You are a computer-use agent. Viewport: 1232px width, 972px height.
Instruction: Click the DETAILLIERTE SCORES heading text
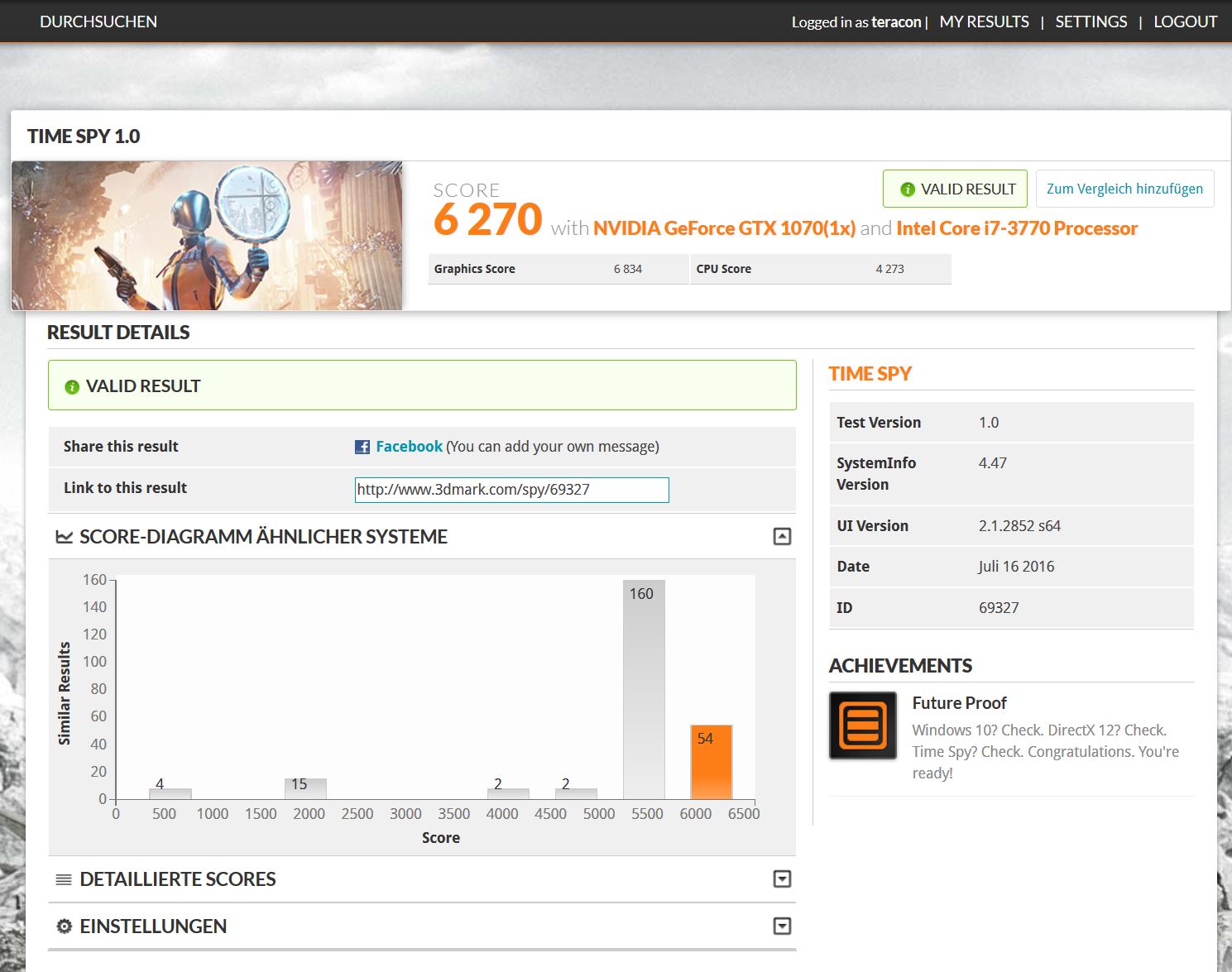point(178,879)
